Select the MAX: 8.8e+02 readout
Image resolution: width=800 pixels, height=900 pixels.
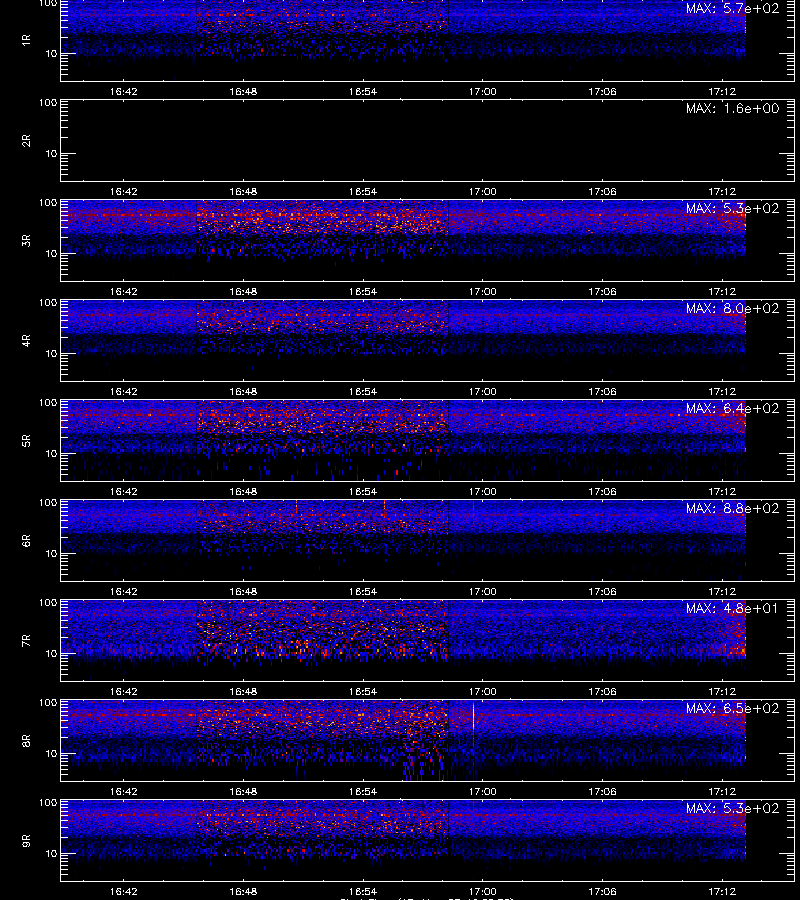click(x=732, y=509)
